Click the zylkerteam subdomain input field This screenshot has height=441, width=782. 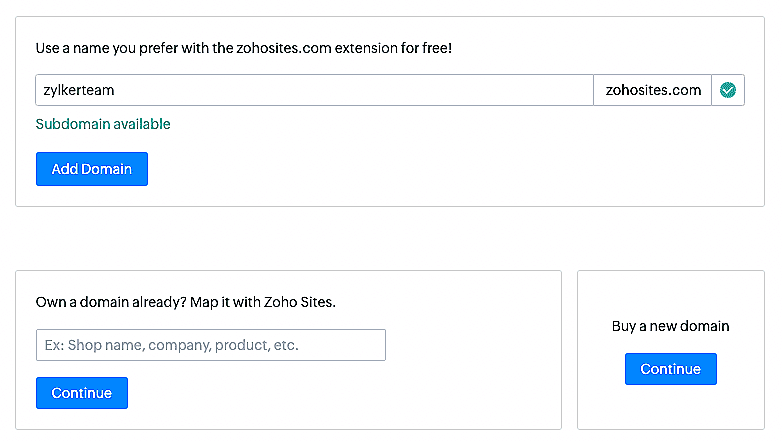pos(314,90)
